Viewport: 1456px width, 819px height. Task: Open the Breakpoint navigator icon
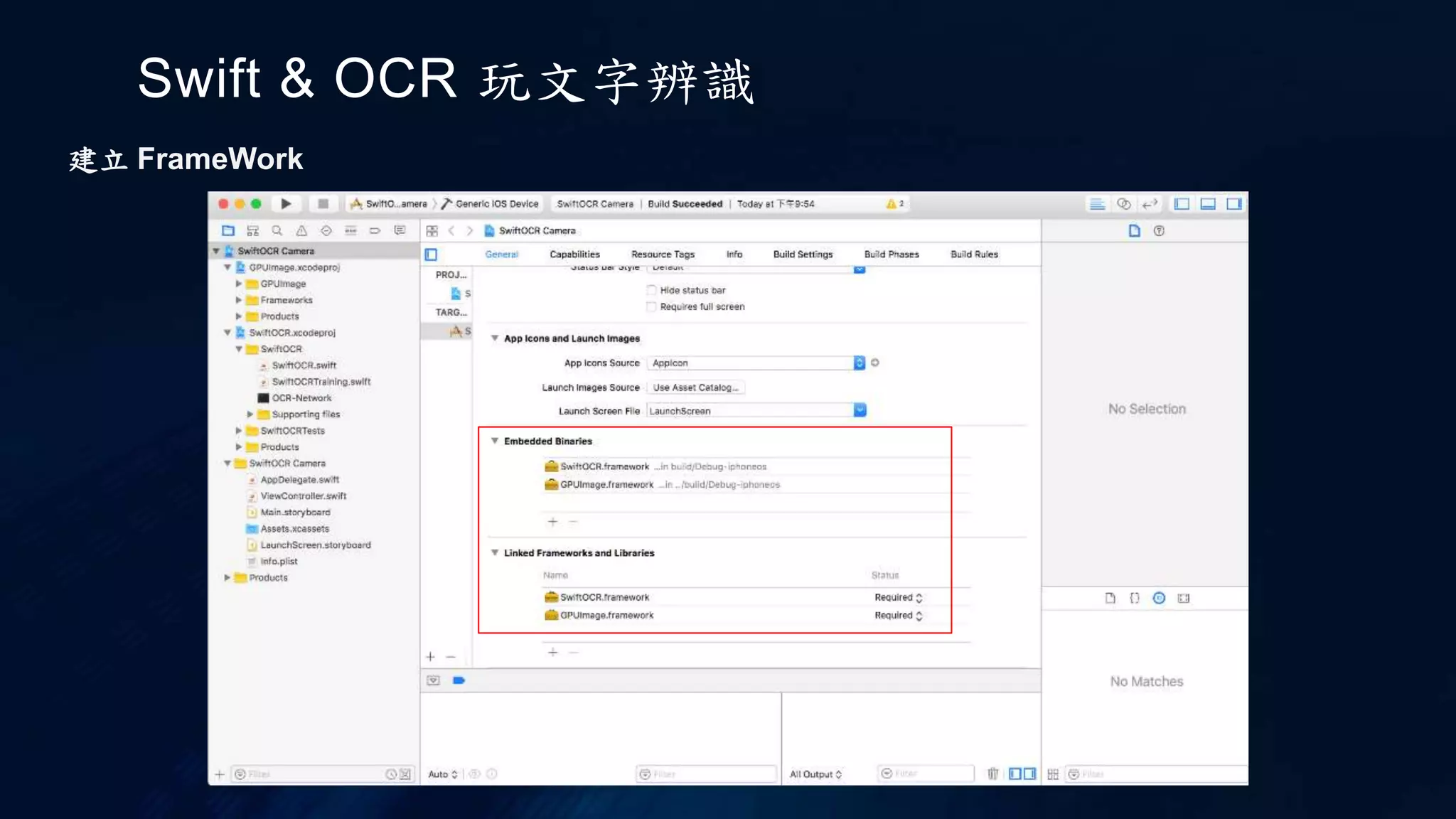point(375,230)
